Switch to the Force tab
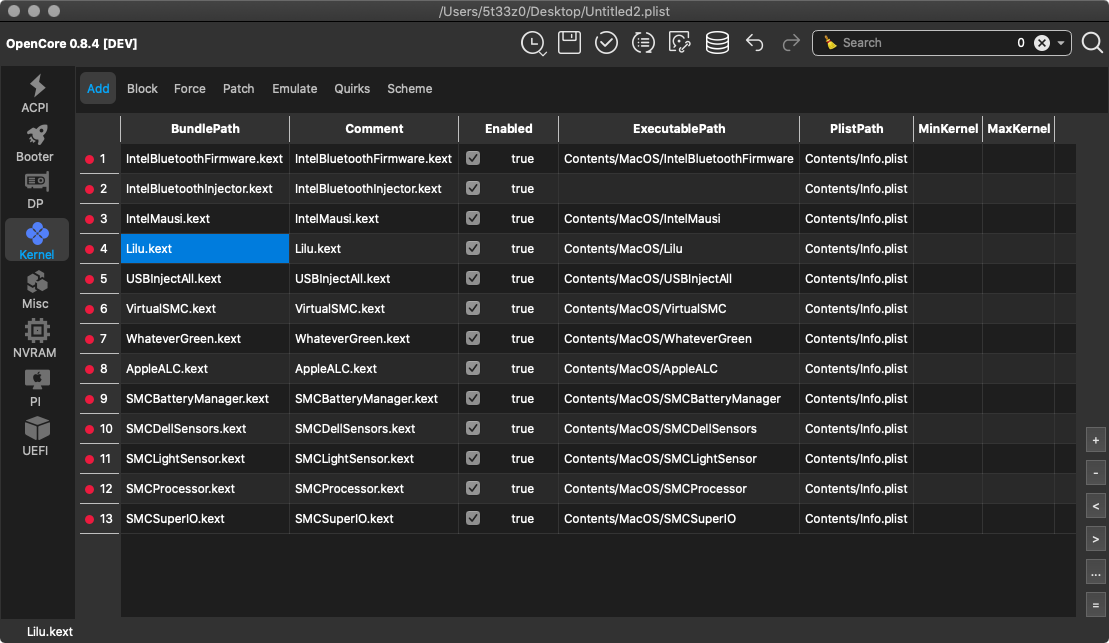This screenshot has width=1109, height=643. [190, 88]
